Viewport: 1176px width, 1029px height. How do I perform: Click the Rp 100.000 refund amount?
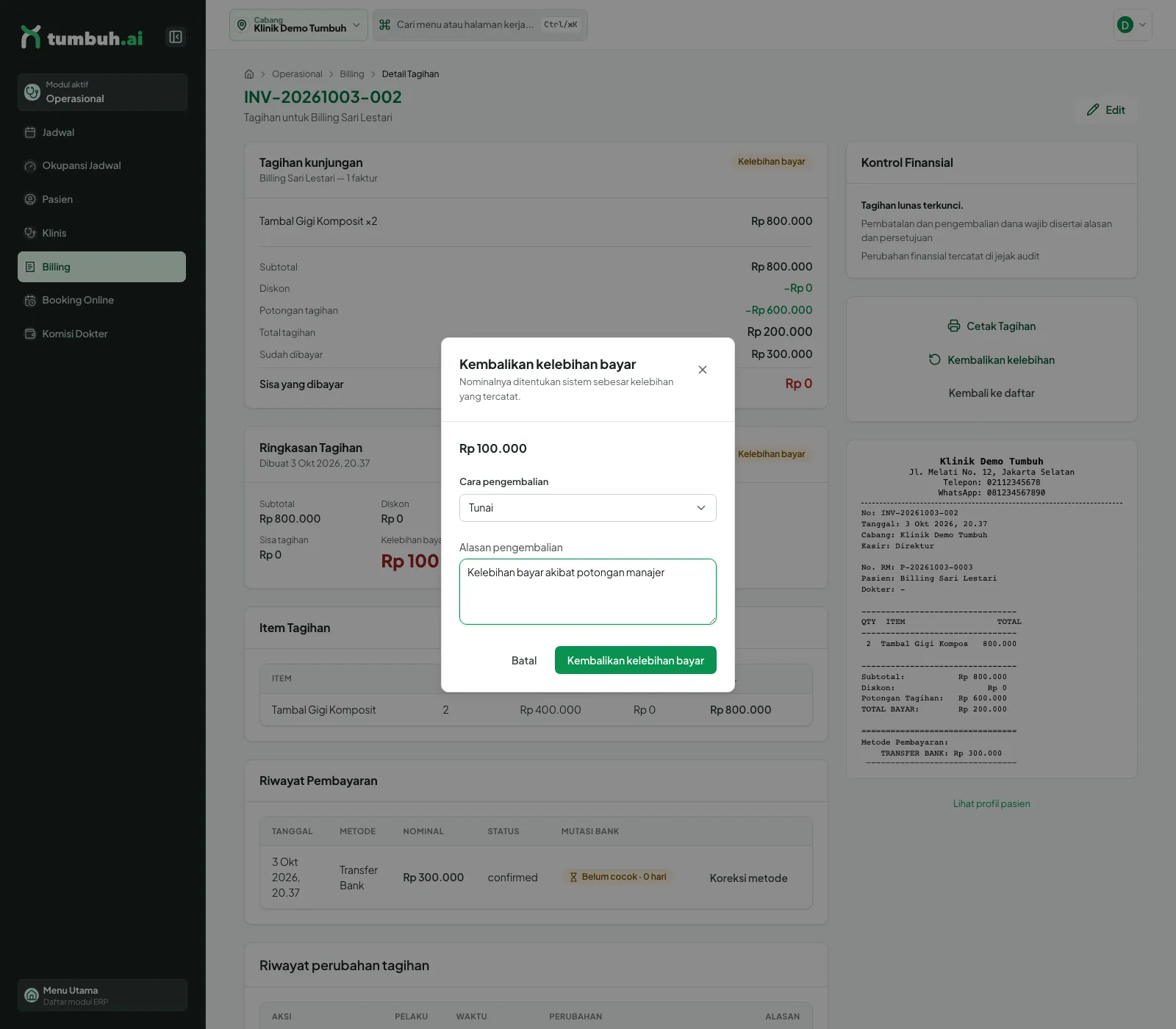[x=493, y=448]
